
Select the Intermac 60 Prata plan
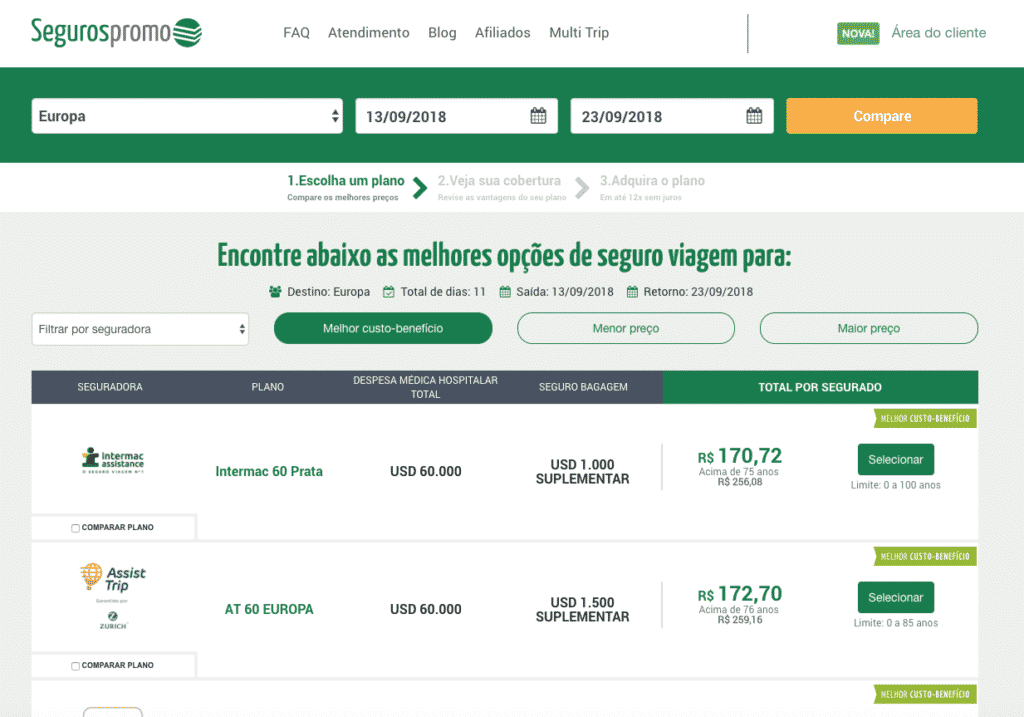pos(895,459)
